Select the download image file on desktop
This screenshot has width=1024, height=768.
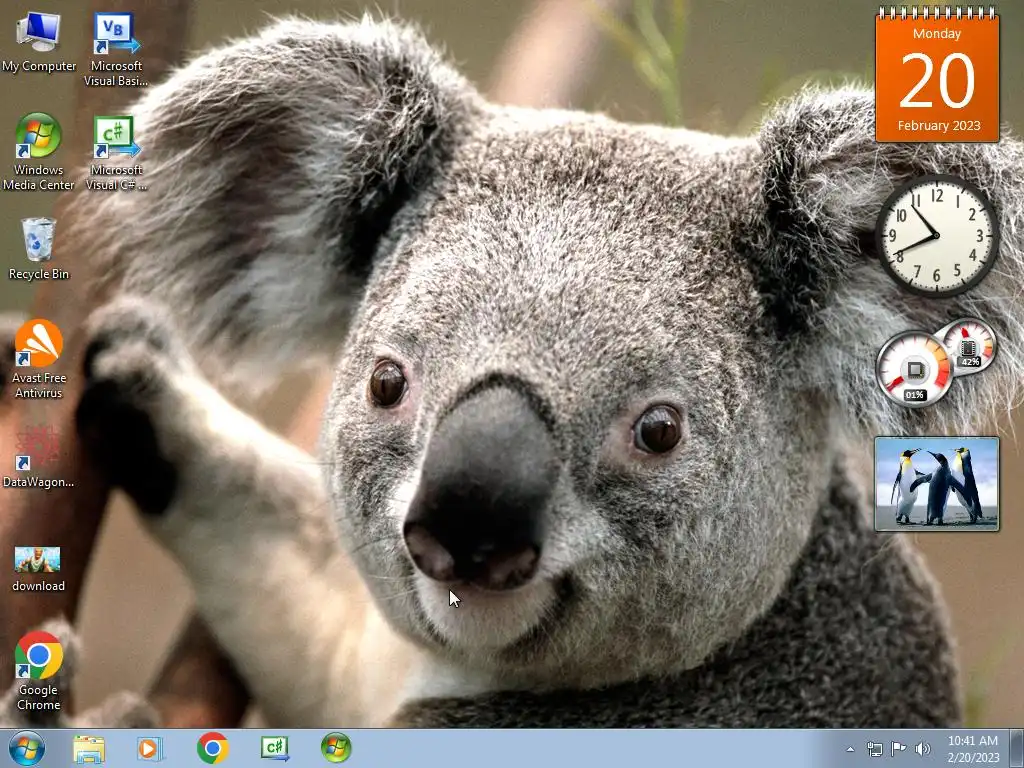tap(39, 569)
